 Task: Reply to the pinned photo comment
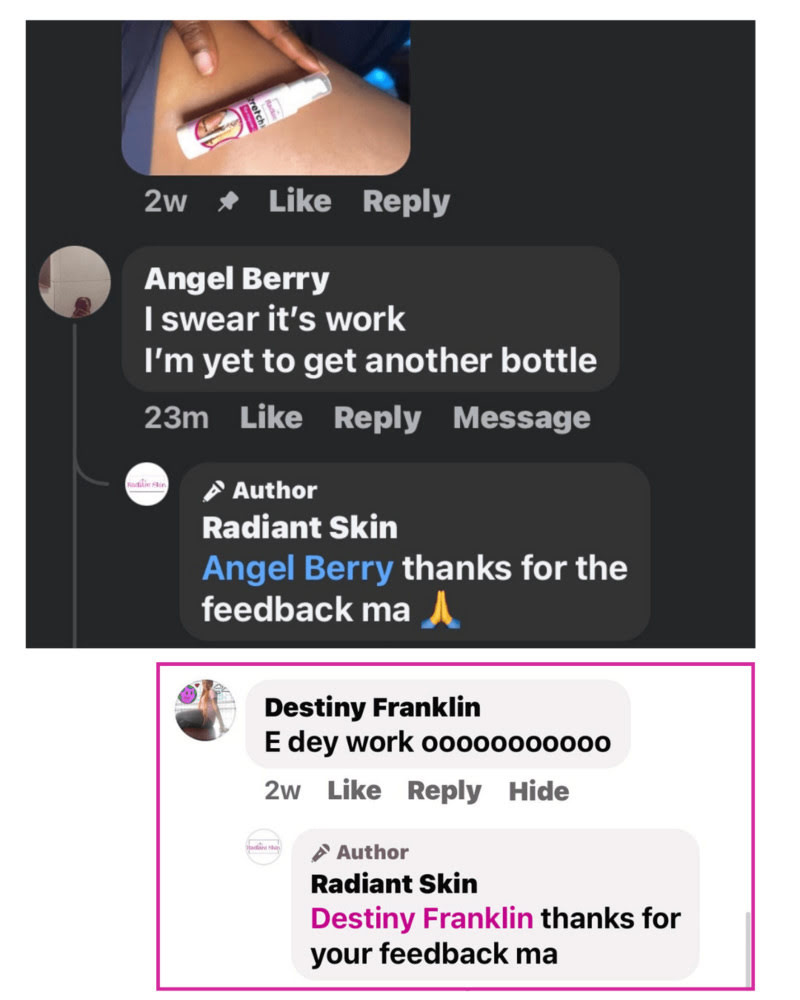pos(406,202)
